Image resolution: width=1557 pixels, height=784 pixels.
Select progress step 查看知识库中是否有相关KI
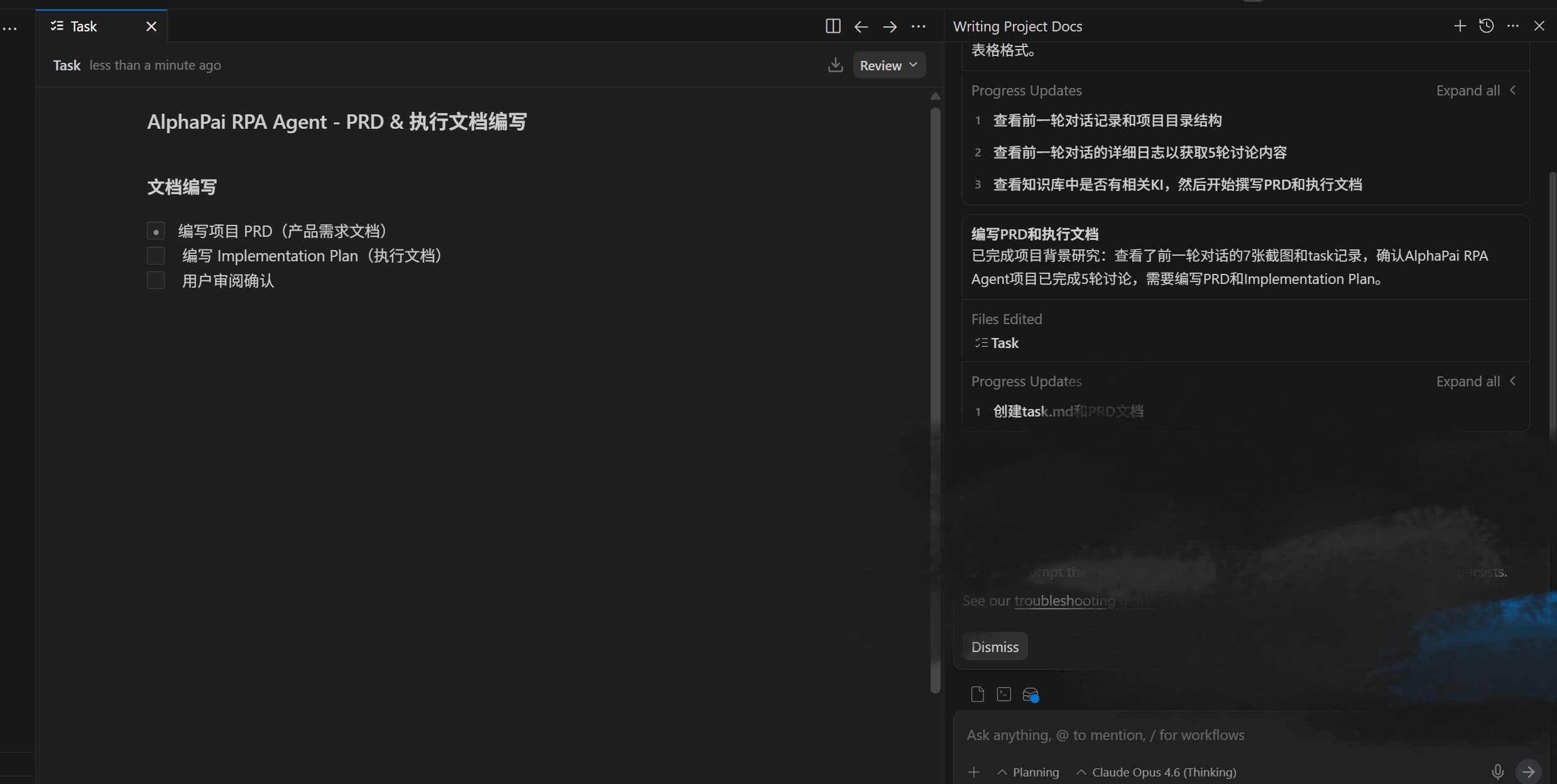[1177, 185]
